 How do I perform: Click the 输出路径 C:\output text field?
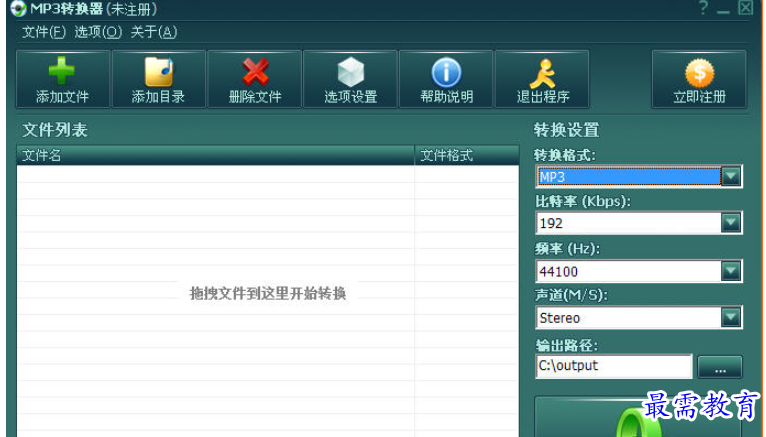(614, 366)
